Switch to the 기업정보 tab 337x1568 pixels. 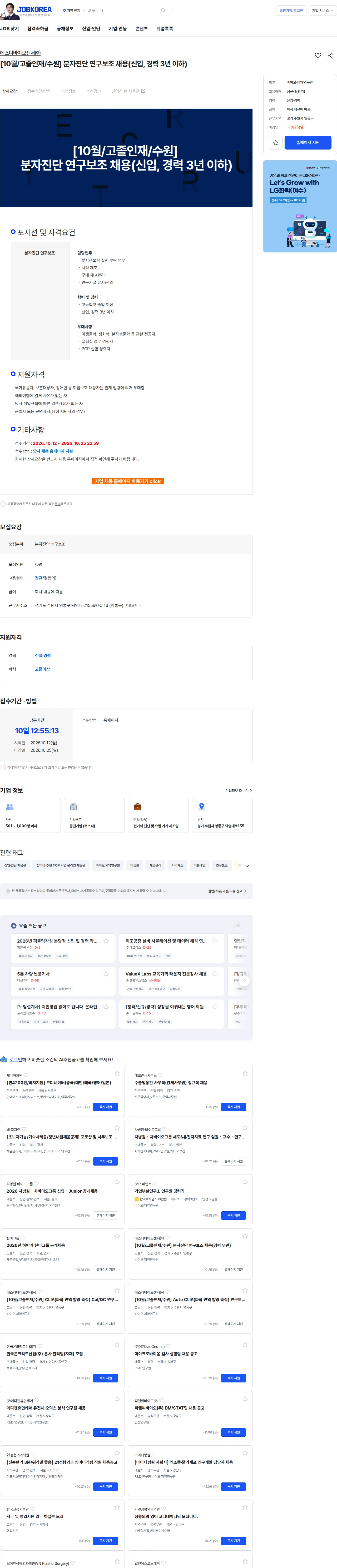(68, 91)
